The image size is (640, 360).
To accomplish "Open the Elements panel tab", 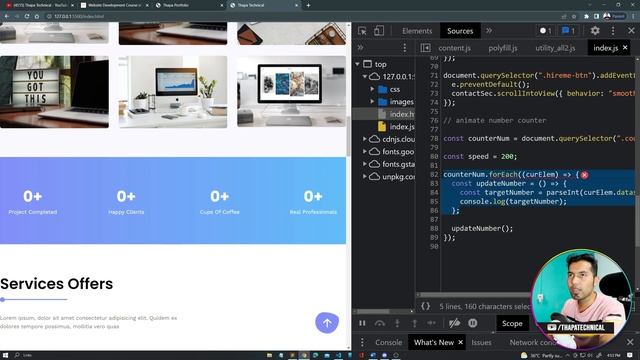I will point(417,31).
